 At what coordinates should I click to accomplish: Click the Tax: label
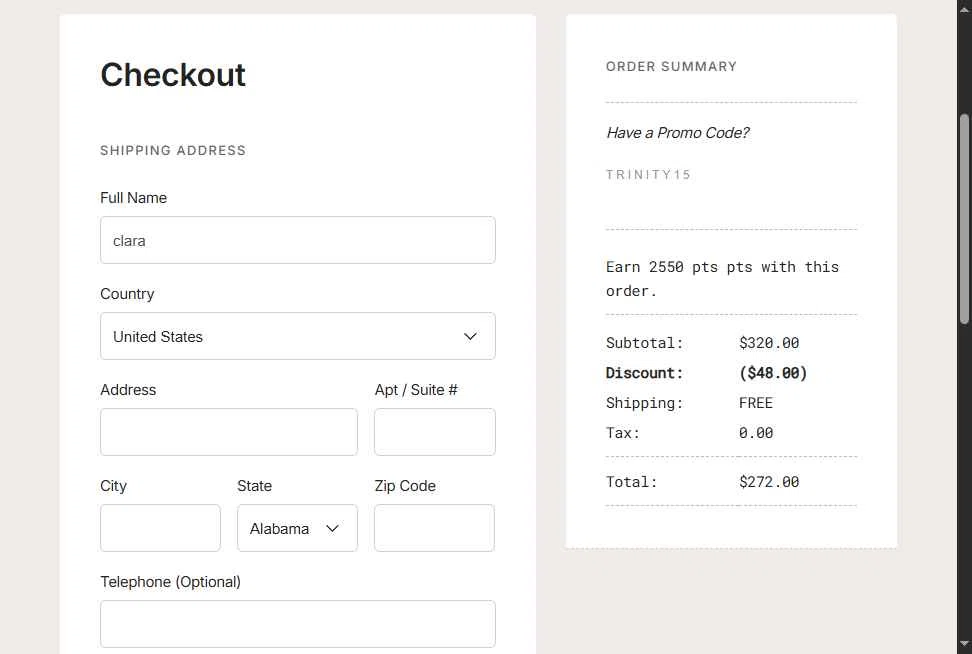click(x=622, y=433)
